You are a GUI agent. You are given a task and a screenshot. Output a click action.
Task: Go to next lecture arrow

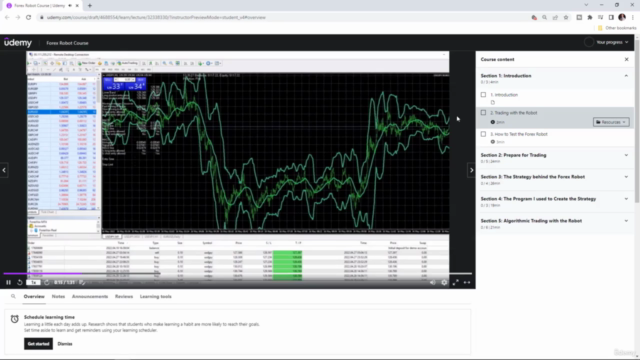[471, 170]
